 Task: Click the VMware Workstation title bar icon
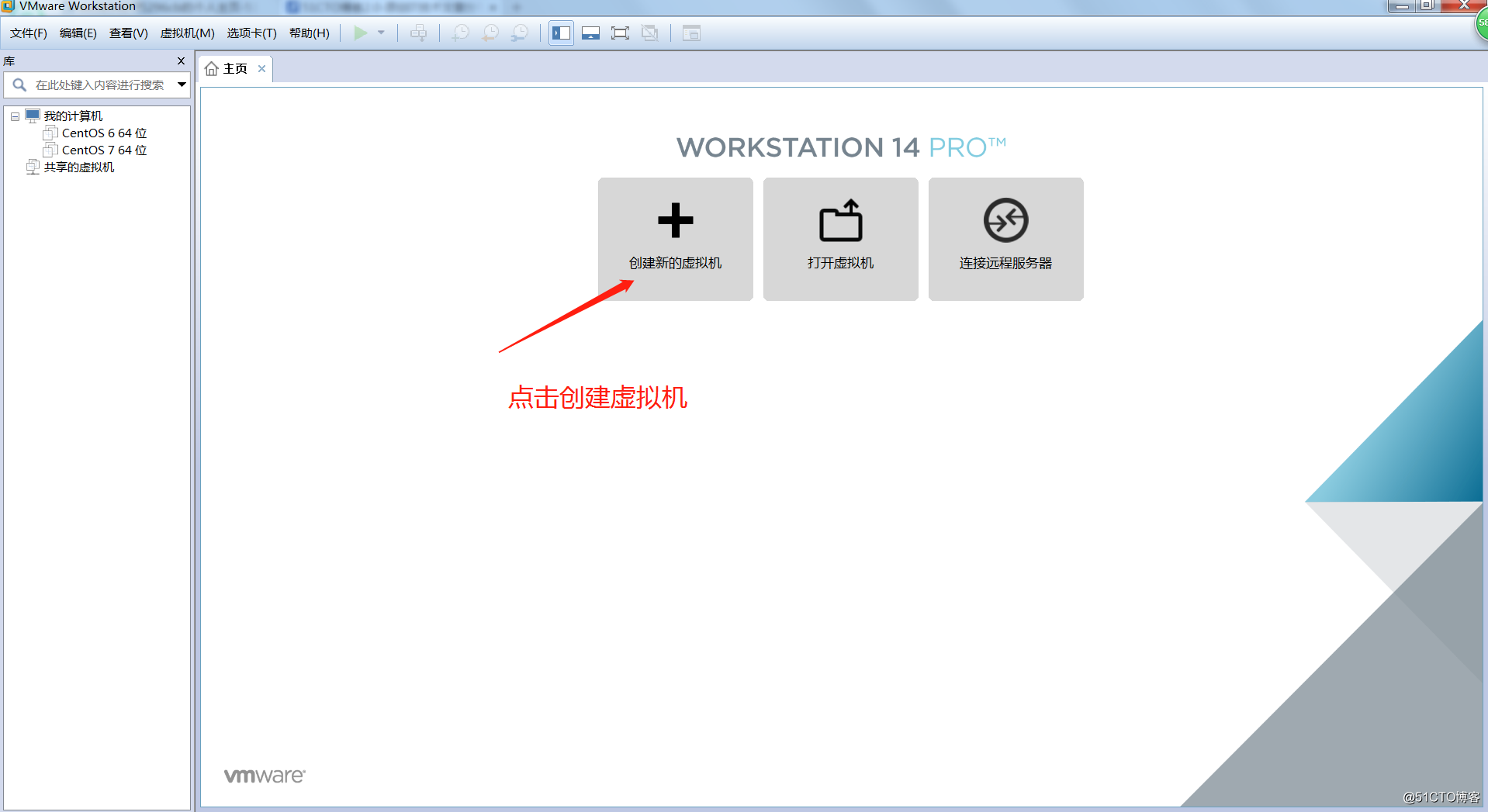point(8,6)
